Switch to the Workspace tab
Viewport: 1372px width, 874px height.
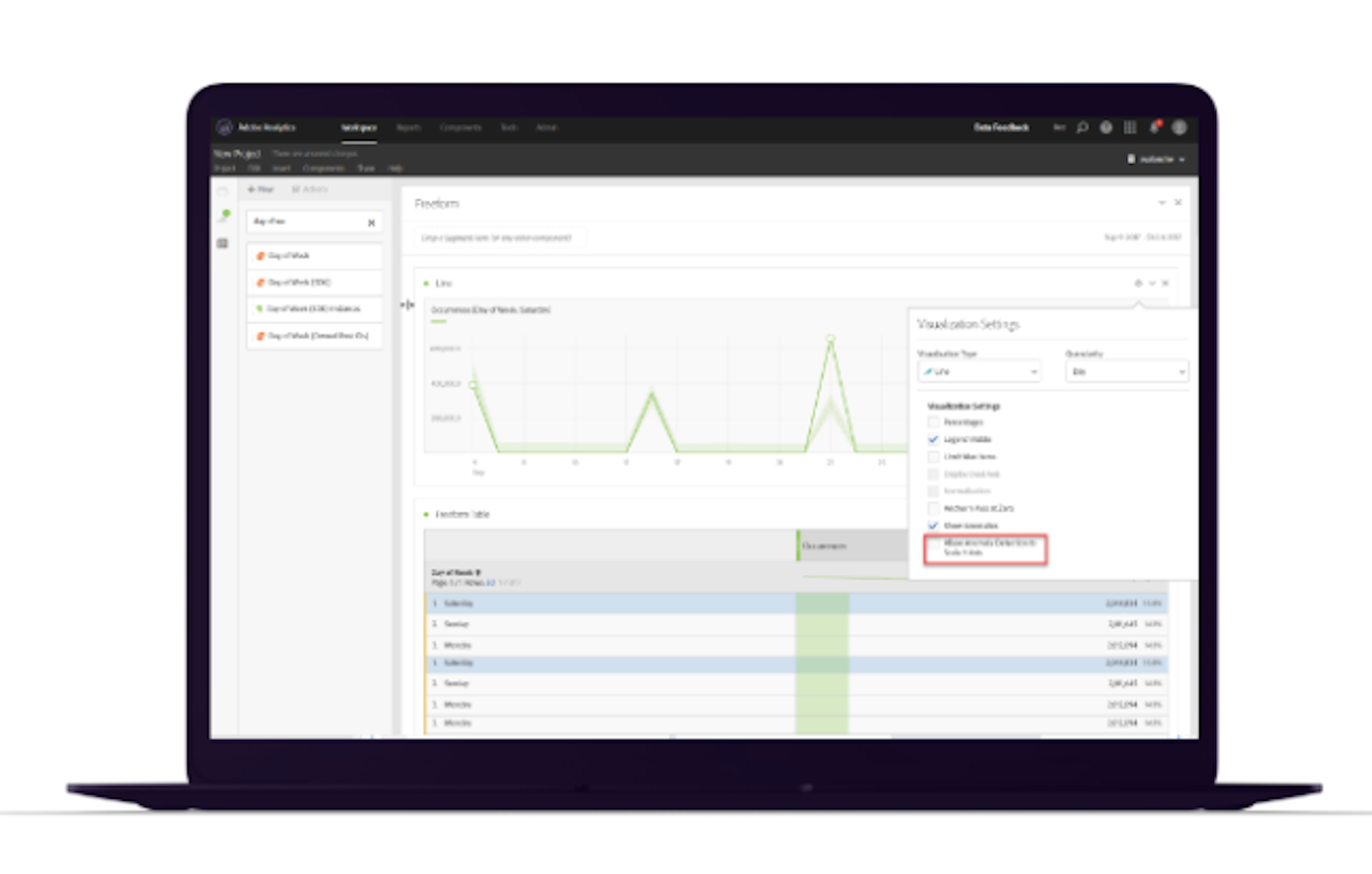[x=359, y=127]
